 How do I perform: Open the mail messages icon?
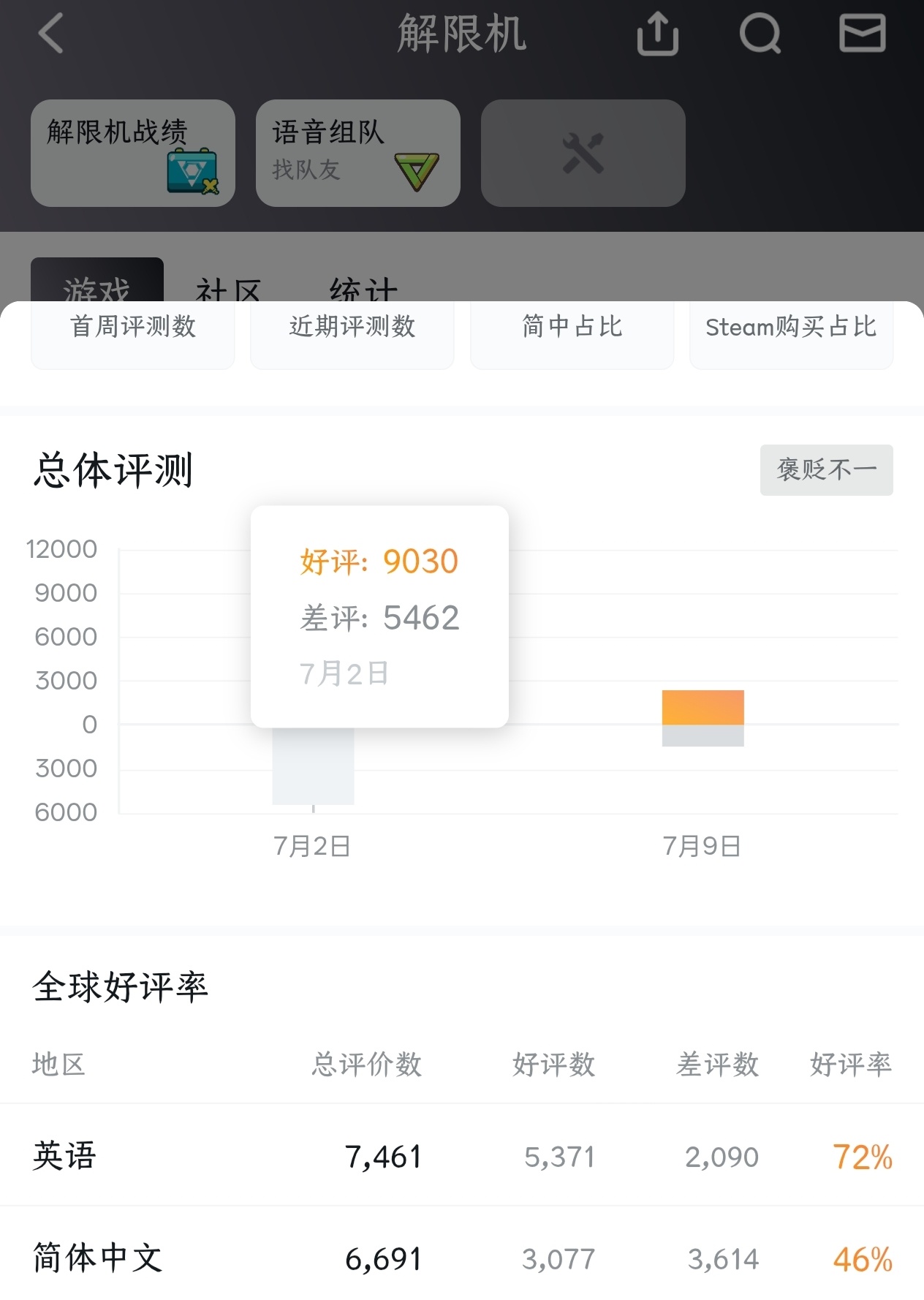click(863, 34)
